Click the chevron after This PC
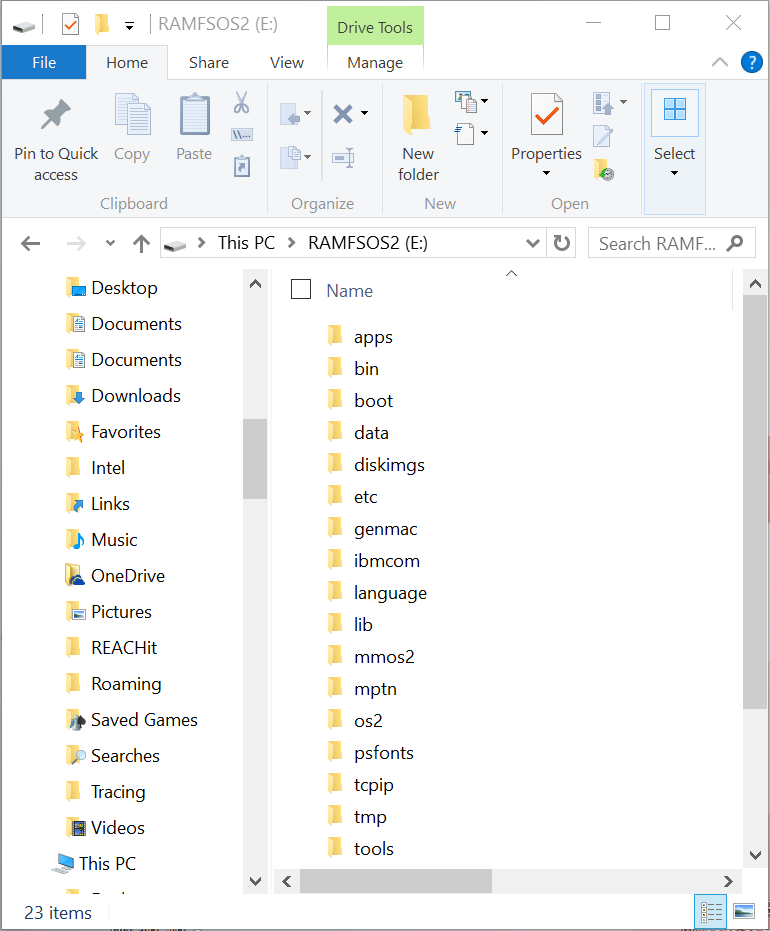The width and height of the screenshot is (770, 931). click(x=291, y=243)
